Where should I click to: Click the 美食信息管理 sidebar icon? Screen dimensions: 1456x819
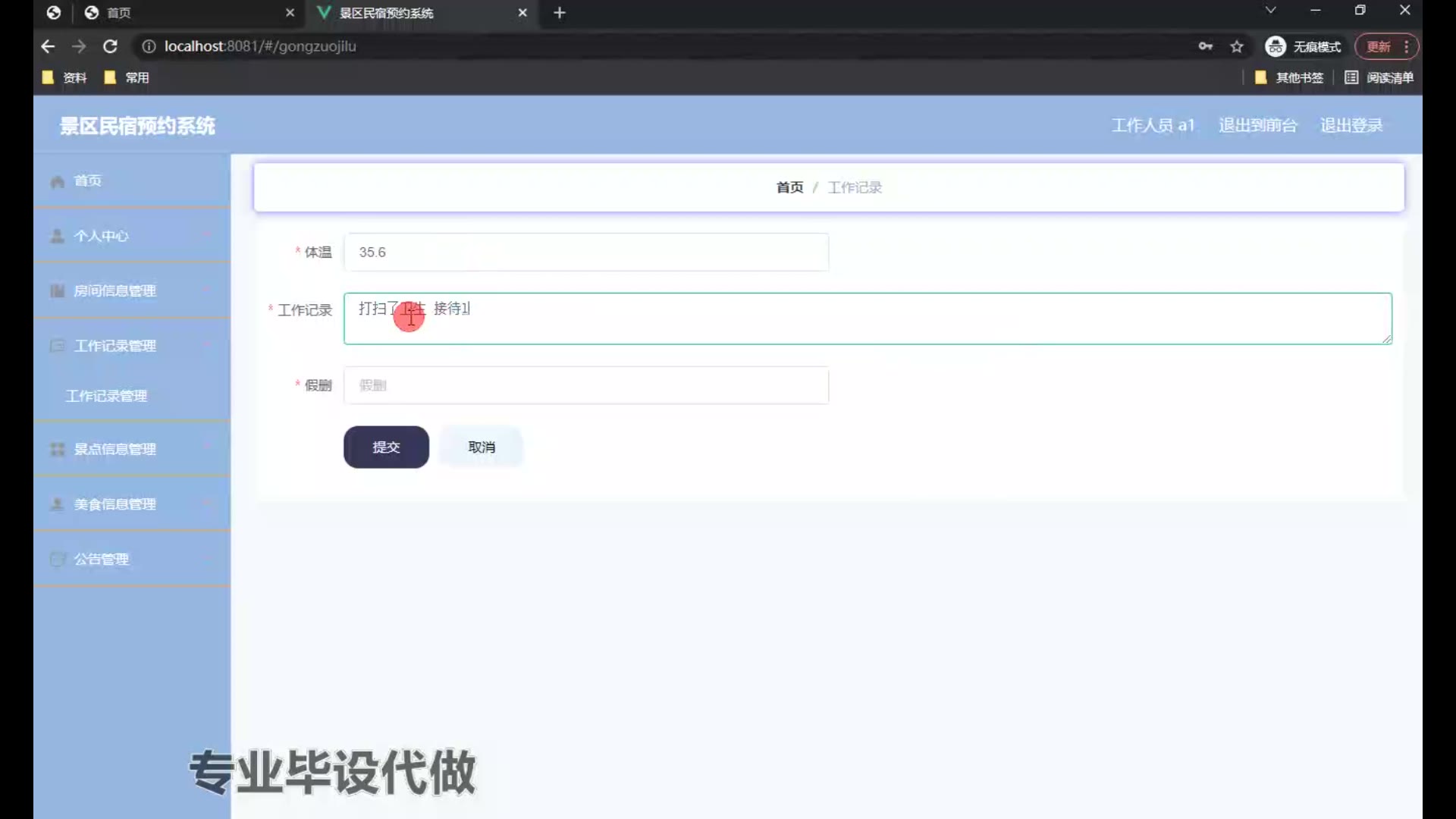pos(57,504)
